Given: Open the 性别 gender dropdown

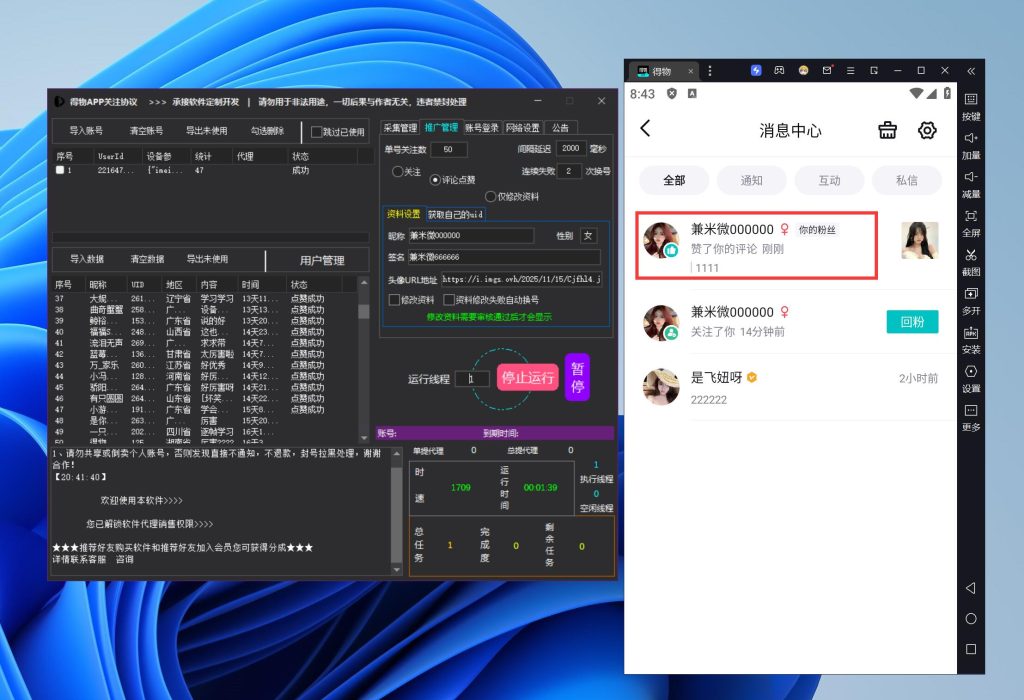Looking at the screenshot, I should [x=589, y=236].
